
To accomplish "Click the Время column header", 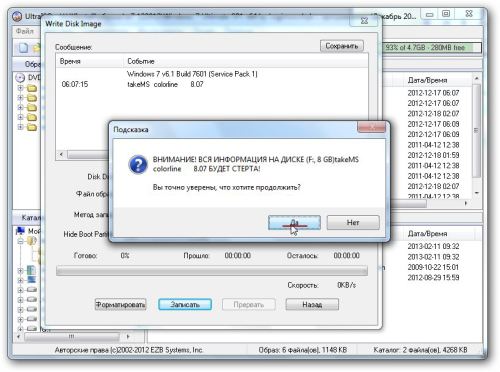I will point(90,61).
